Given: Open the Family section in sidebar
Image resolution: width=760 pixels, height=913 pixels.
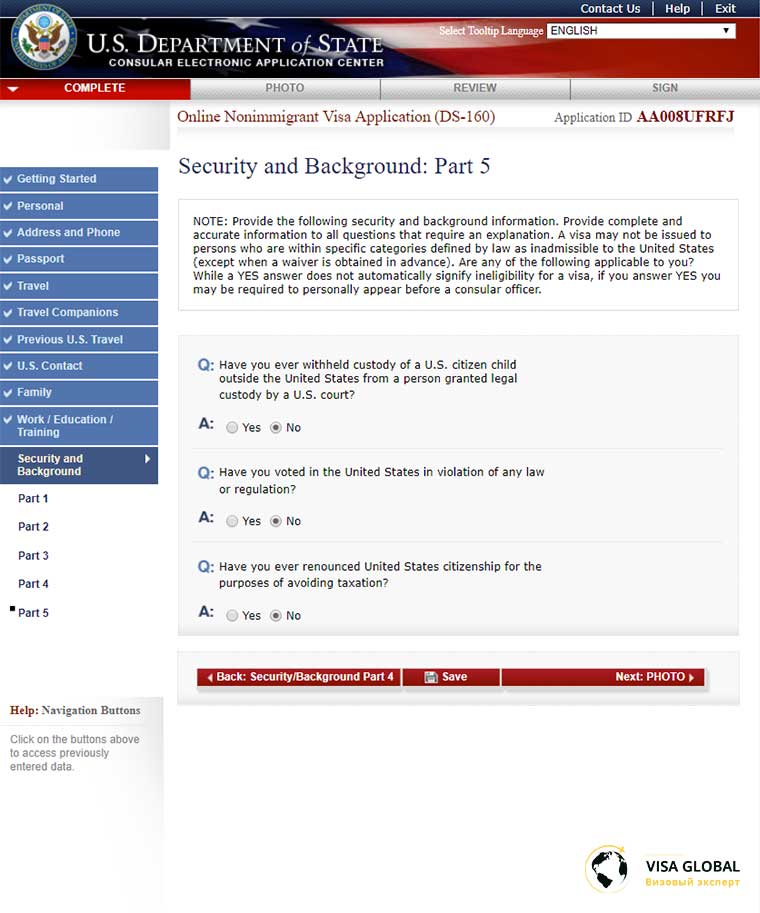Looking at the screenshot, I should (79, 392).
